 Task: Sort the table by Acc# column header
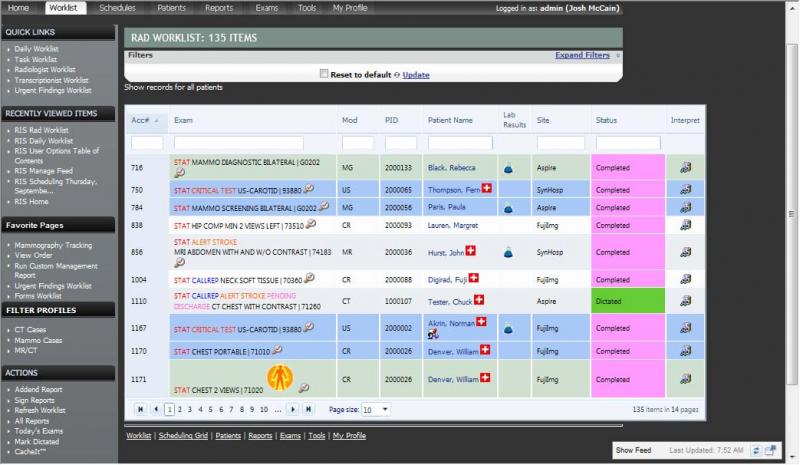pyautogui.click(x=140, y=120)
